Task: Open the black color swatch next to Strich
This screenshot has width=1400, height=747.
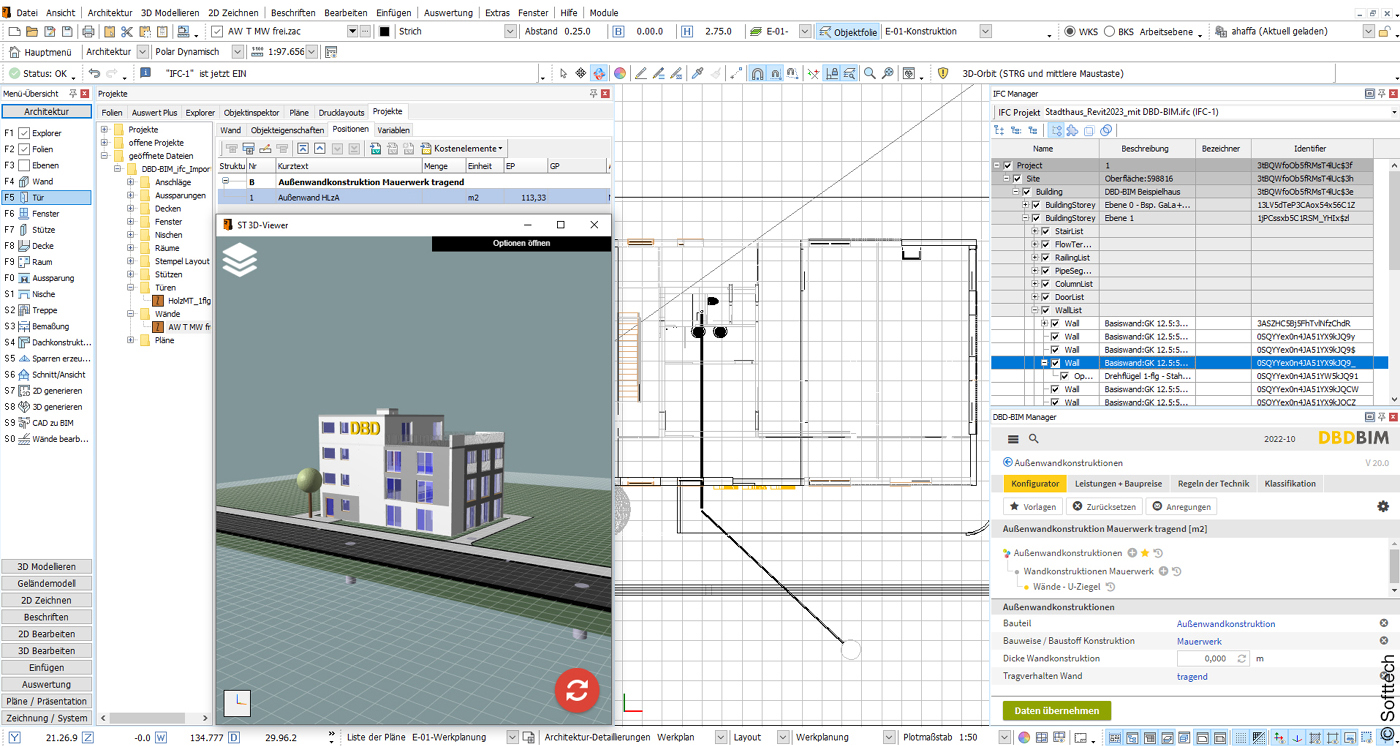Action: pos(384,31)
